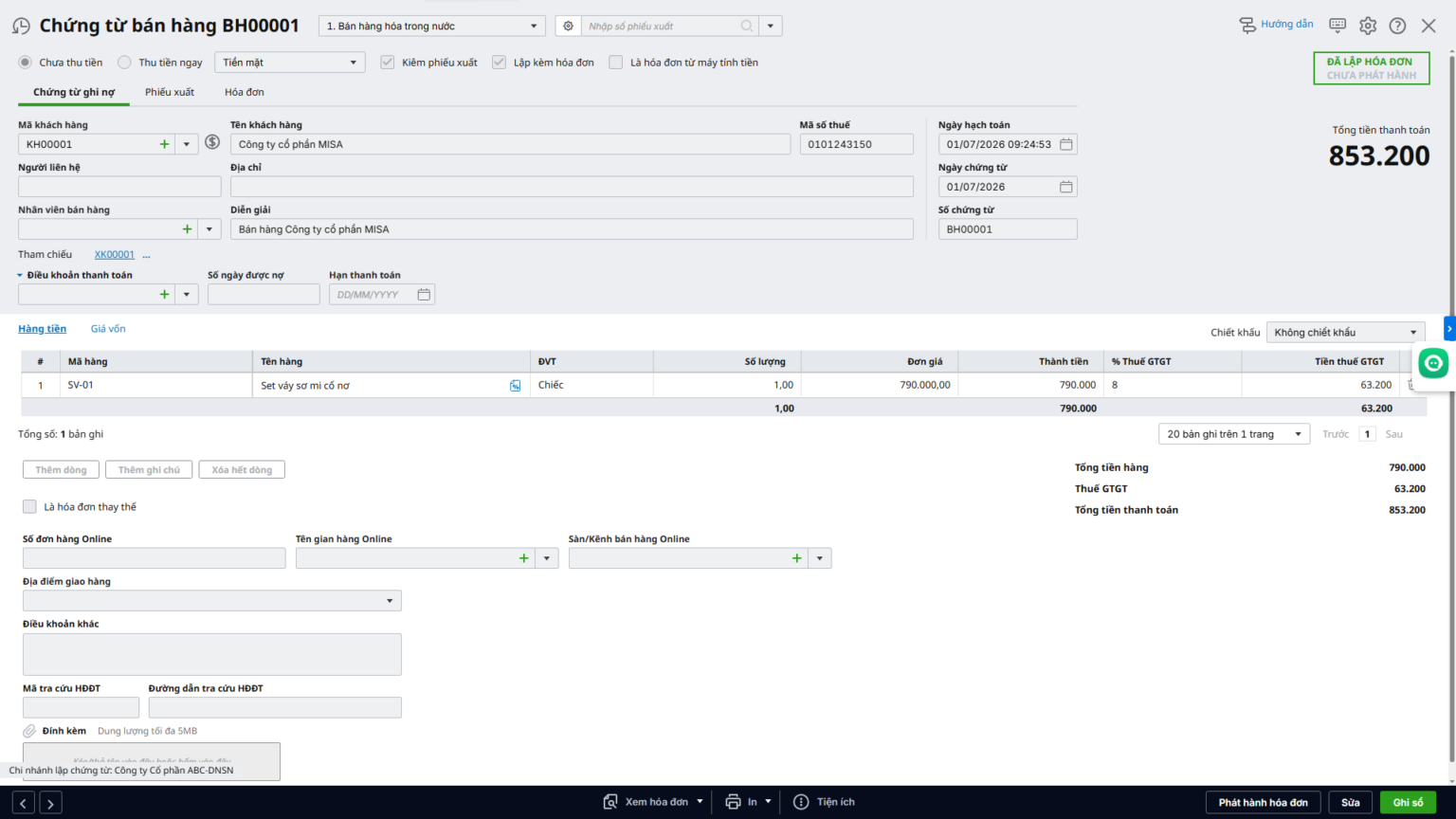This screenshot has height=819, width=1456.
Task: Click Số đơn hàng Online field
Action: [155, 558]
